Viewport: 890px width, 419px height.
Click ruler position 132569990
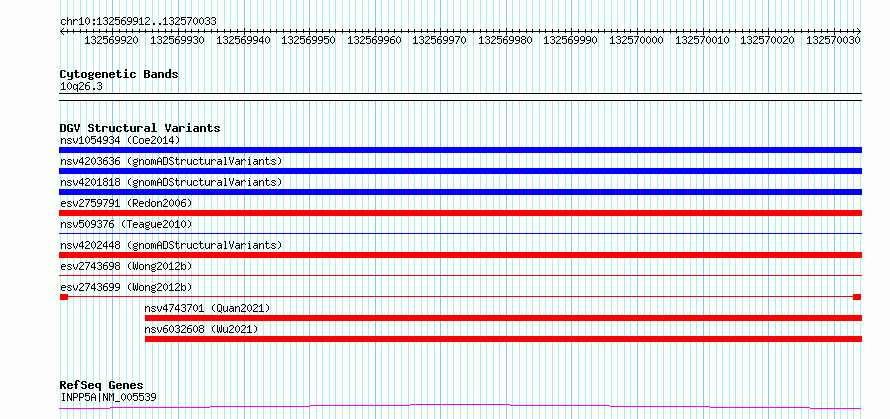point(570,40)
